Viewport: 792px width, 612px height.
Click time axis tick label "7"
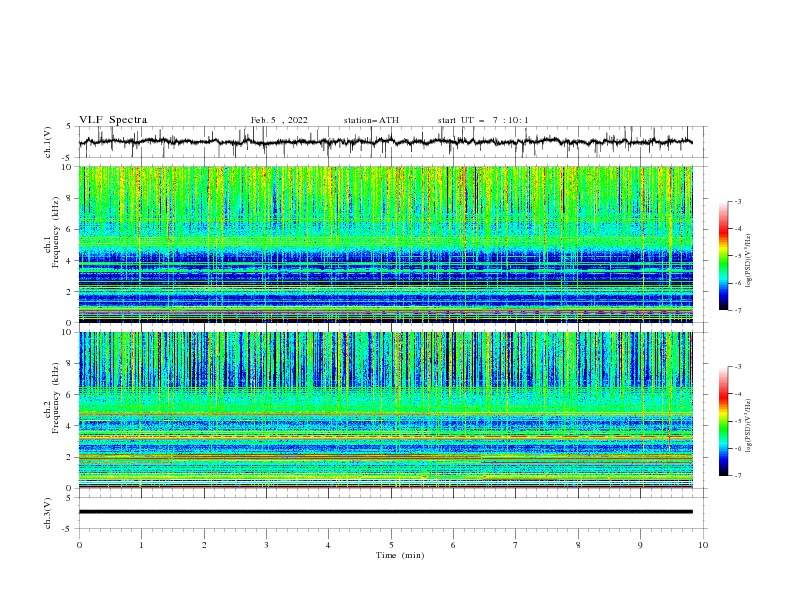click(516, 545)
